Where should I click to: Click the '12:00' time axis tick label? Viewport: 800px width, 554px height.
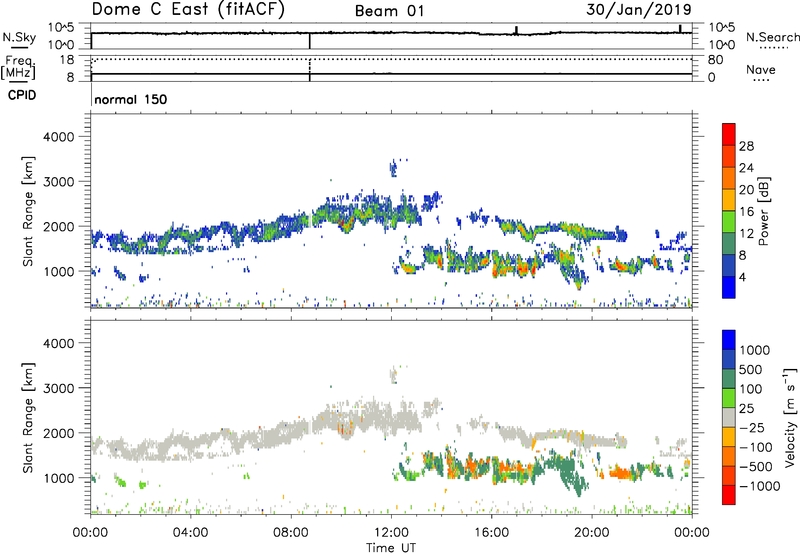(391, 533)
